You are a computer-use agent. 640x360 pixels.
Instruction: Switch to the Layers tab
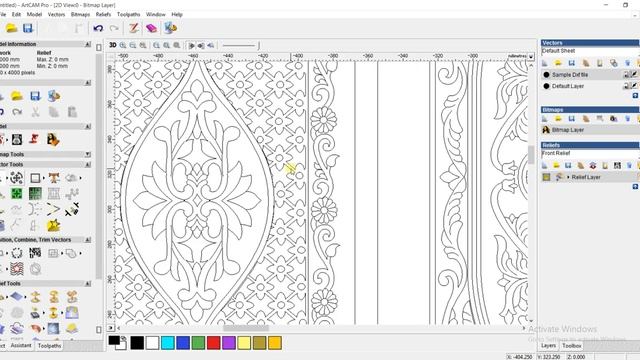click(x=548, y=346)
